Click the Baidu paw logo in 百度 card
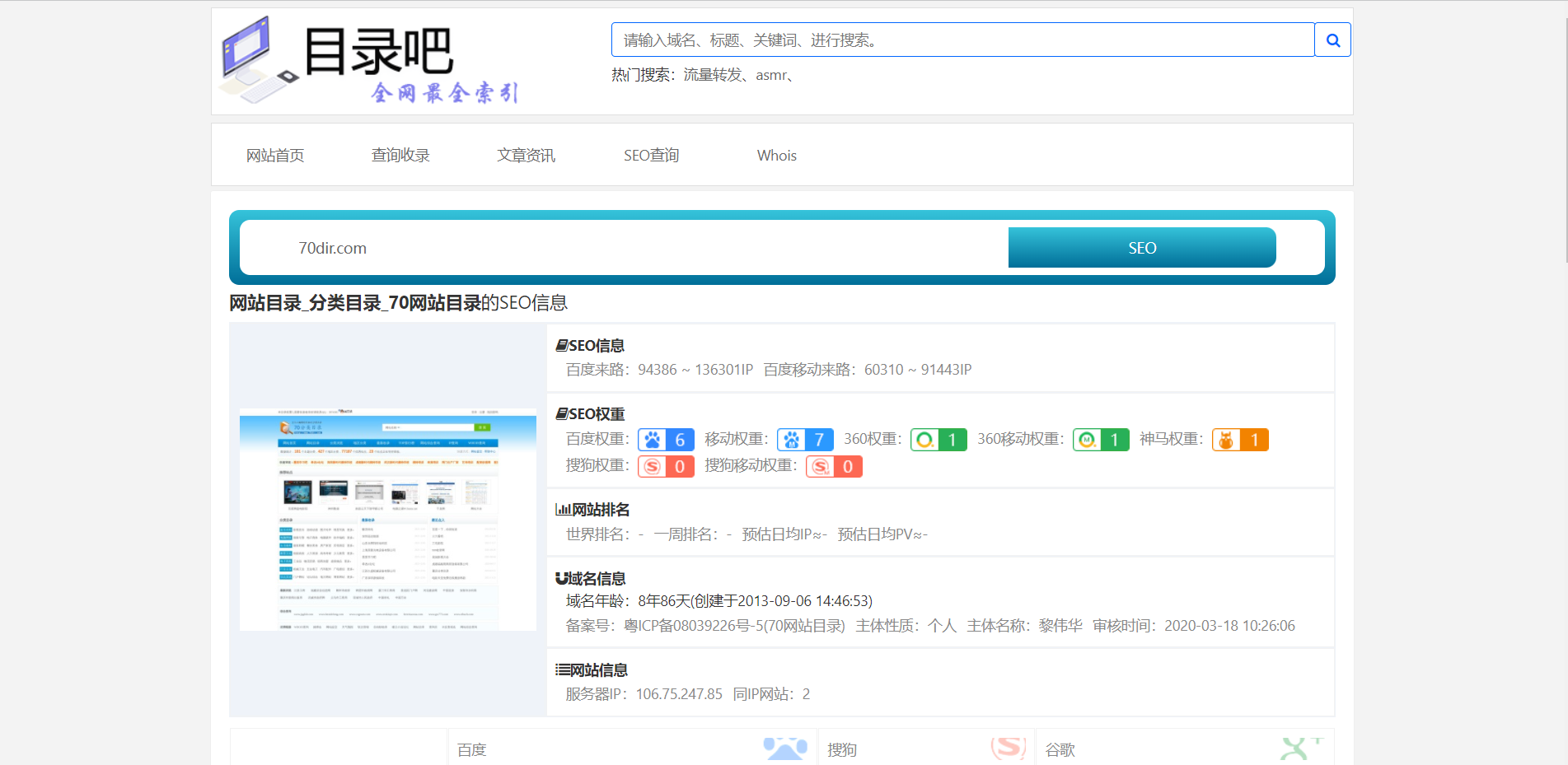The height and width of the screenshot is (765, 1568). tap(785, 749)
